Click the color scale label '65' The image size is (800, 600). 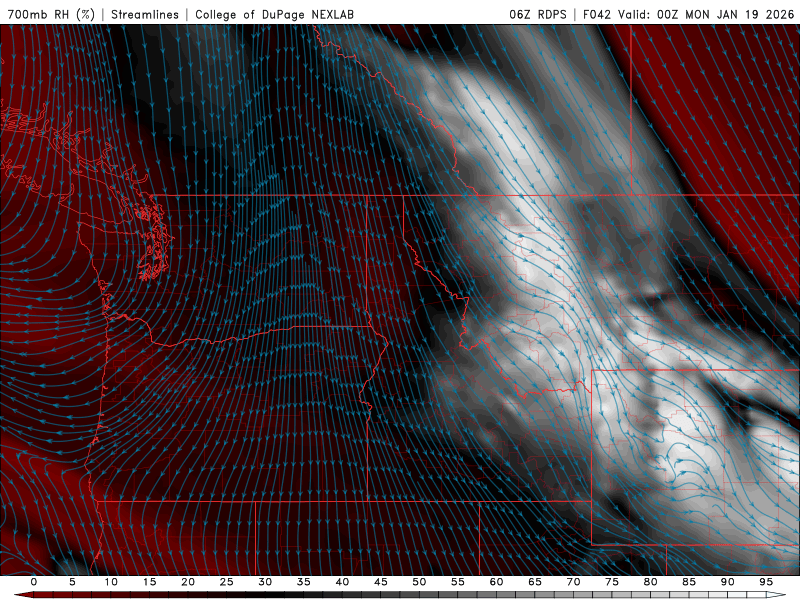point(535,582)
